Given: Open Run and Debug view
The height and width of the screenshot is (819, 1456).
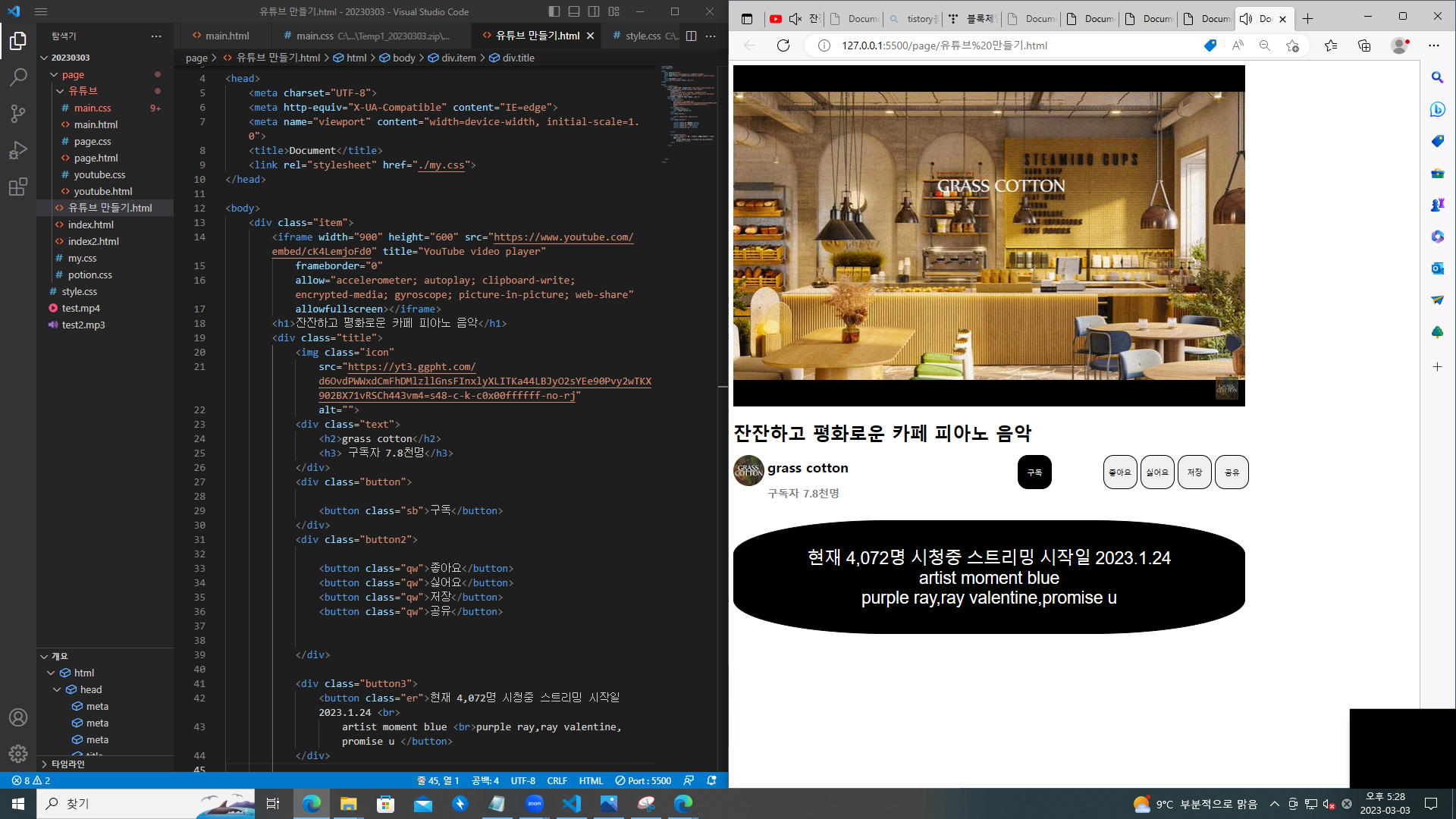Looking at the screenshot, I should pyautogui.click(x=18, y=150).
